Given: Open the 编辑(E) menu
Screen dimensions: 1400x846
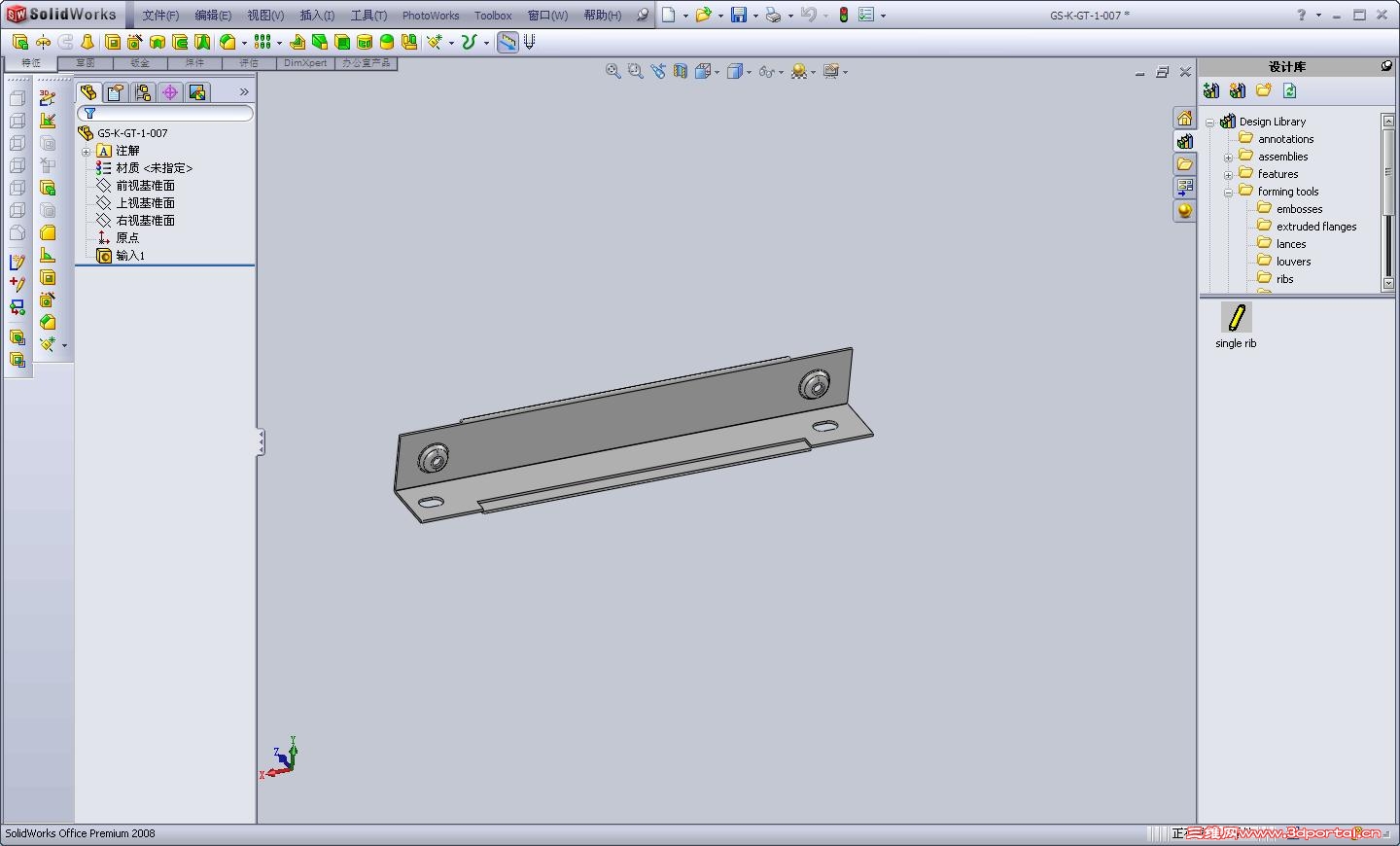Looking at the screenshot, I should point(213,16).
